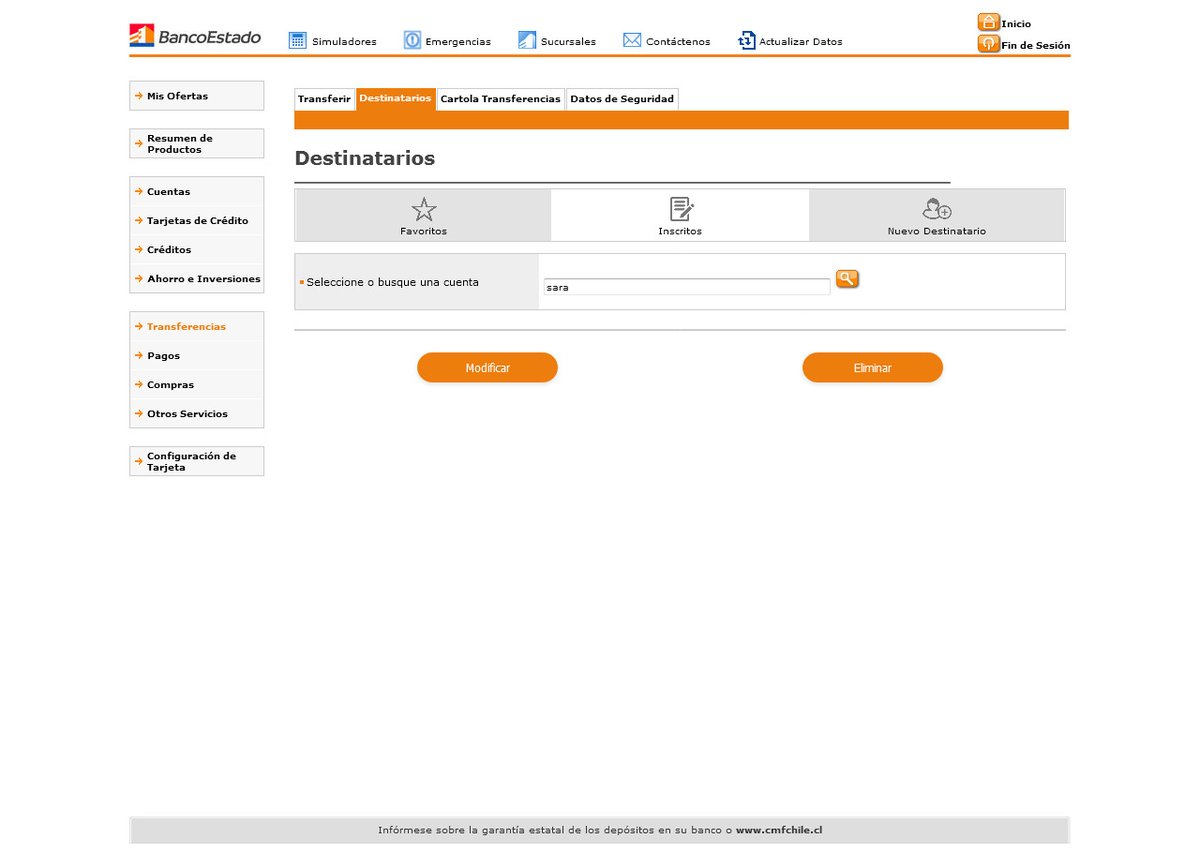
Task: Open the www.cmfchile.cl link
Action: click(779, 830)
